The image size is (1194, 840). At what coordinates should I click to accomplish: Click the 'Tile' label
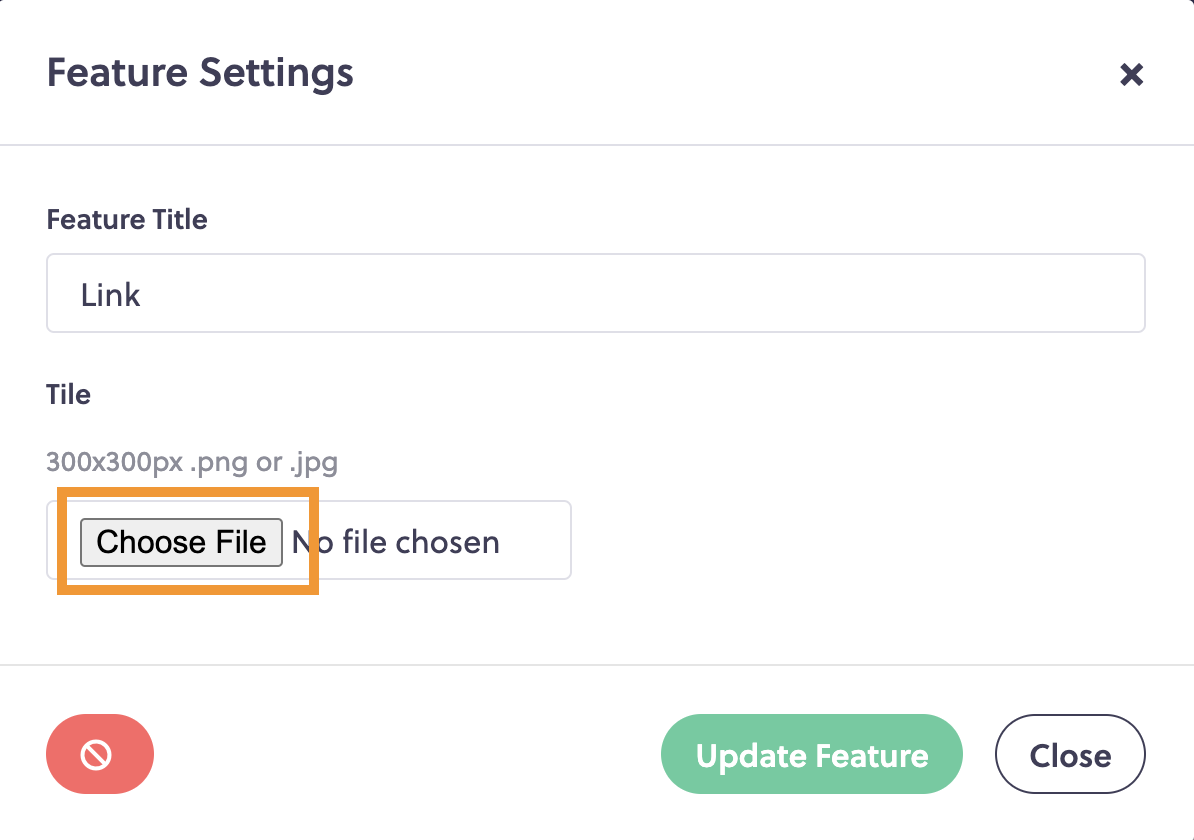coord(69,394)
